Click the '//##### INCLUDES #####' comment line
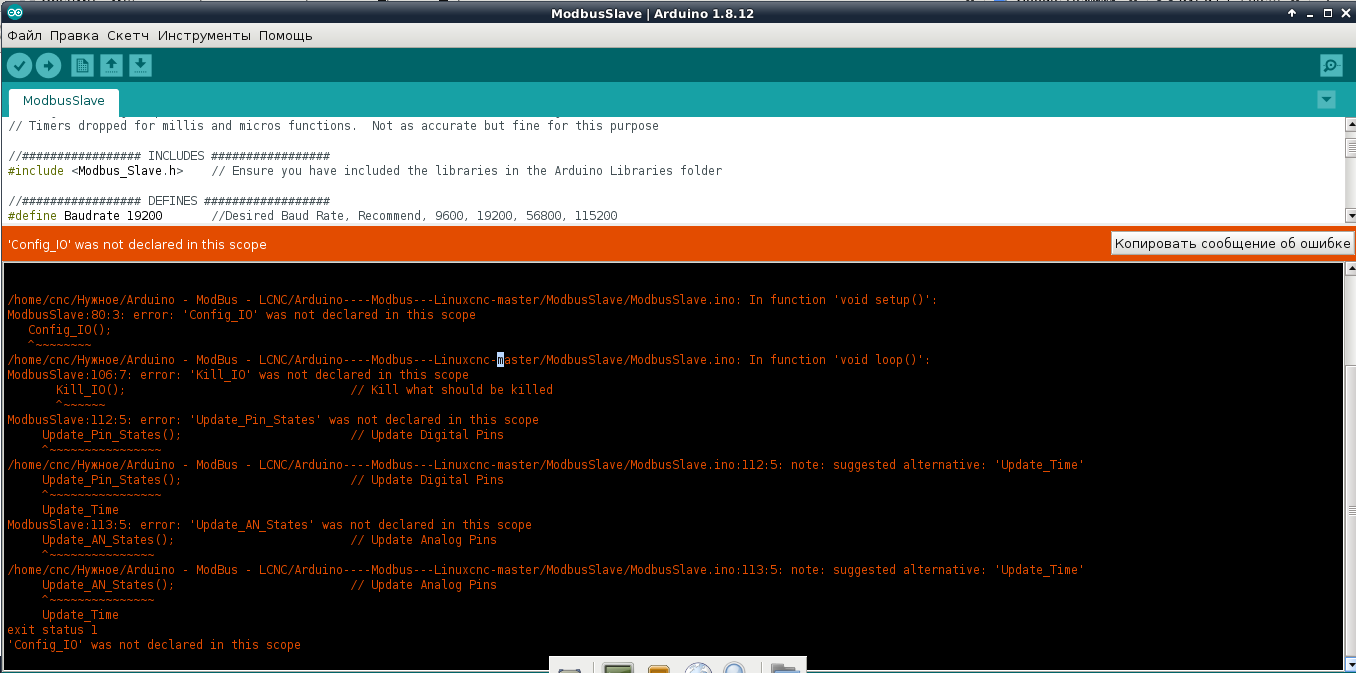The height and width of the screenshot is (673, 1356). click(168, 156)
